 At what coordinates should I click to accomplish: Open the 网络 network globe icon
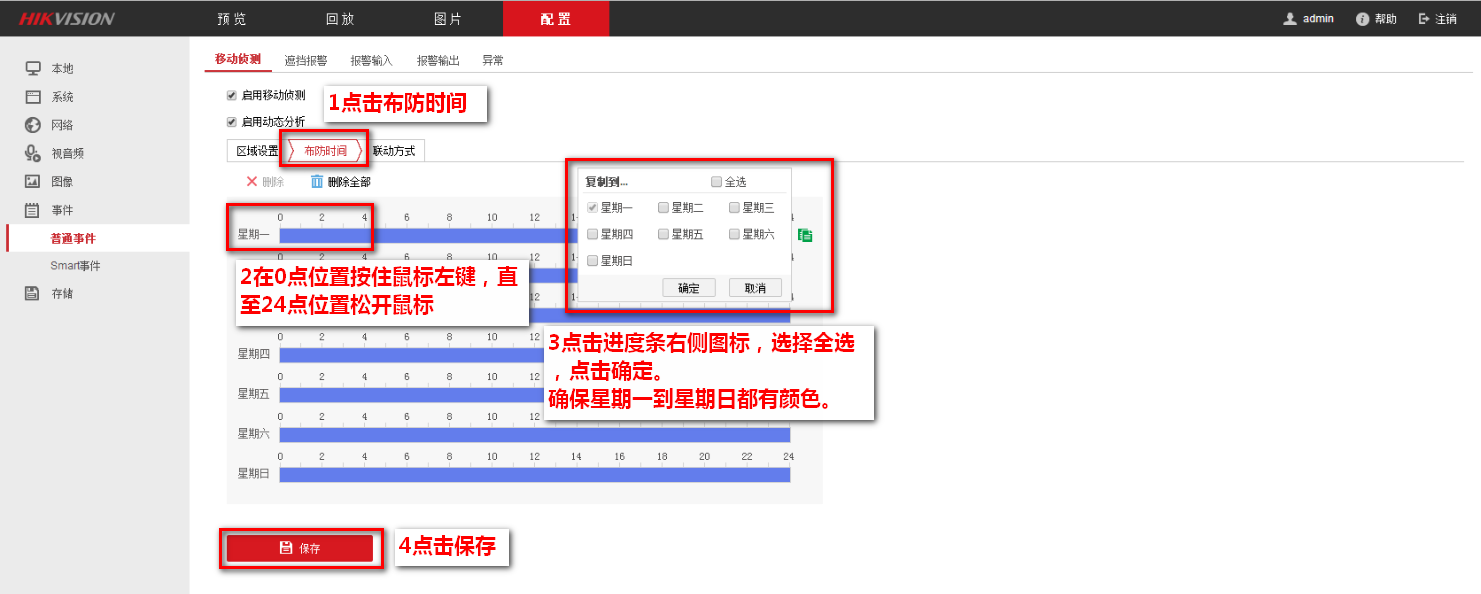coord(33,125)
